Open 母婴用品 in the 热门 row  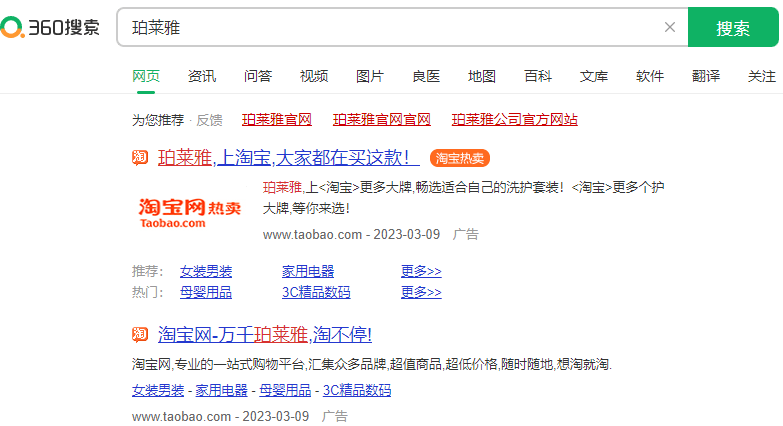pyautogui.click(x=206, y=292)
